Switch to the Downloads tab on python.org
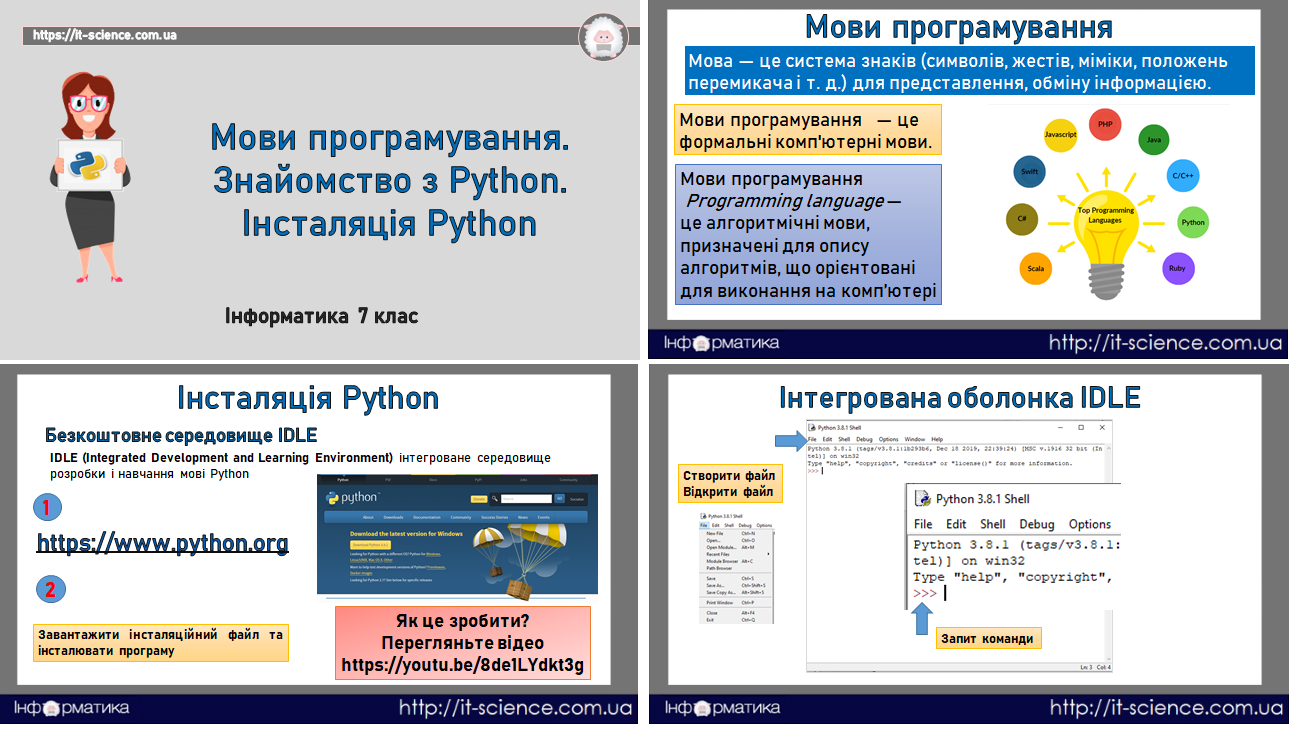Screen dimensions: 1297x733 [393, 517]
